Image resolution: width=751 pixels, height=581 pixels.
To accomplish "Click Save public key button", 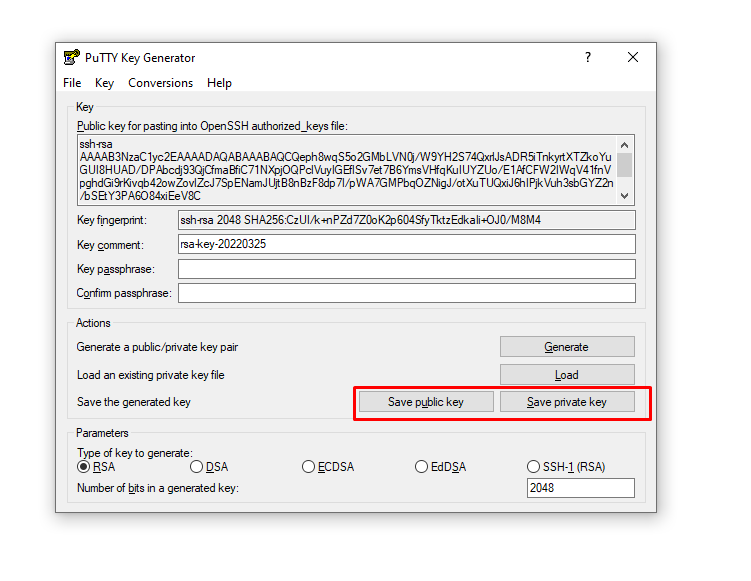I will coord(426,402).
